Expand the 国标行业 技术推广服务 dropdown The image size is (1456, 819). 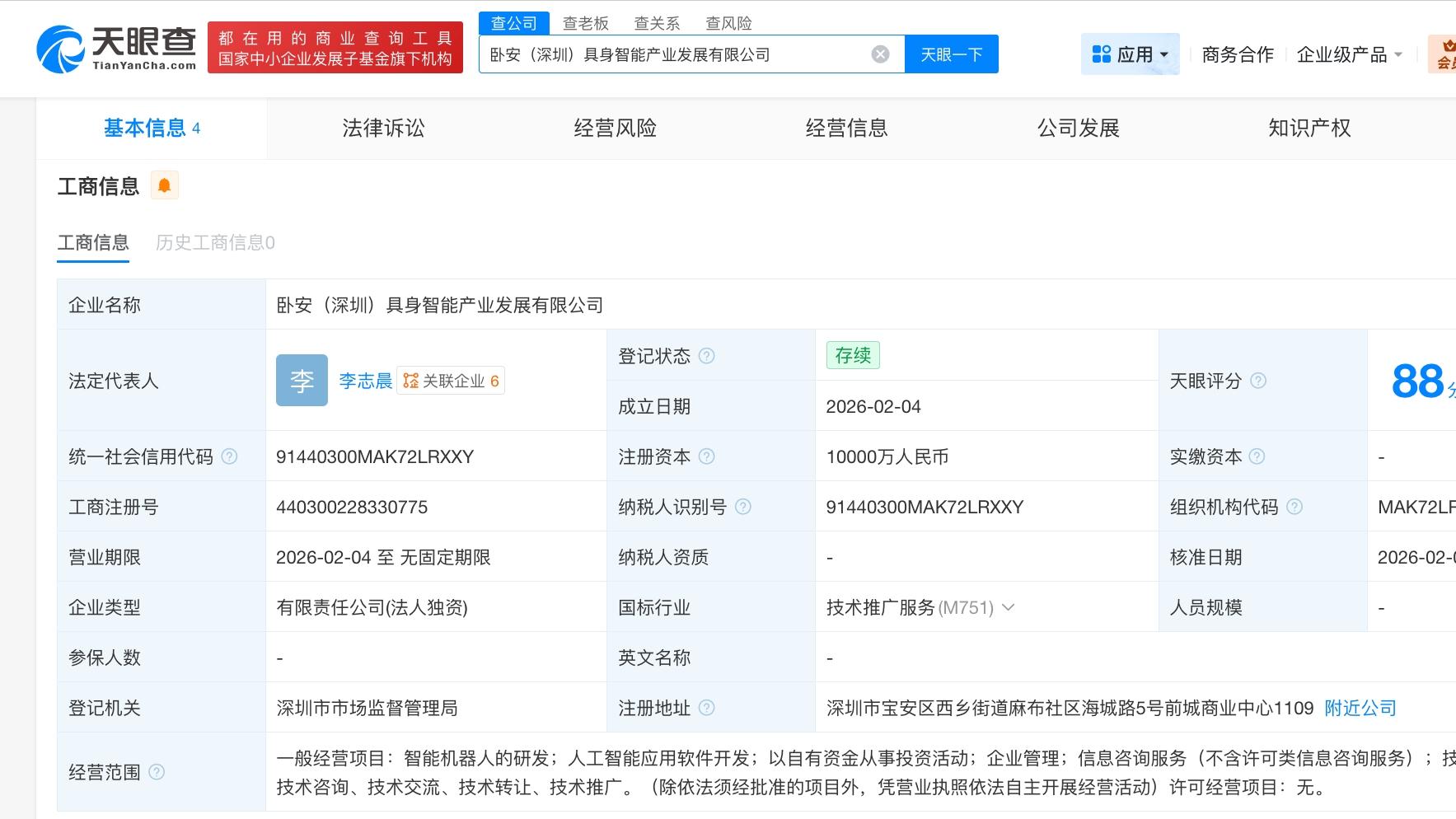coord(1009,608)
